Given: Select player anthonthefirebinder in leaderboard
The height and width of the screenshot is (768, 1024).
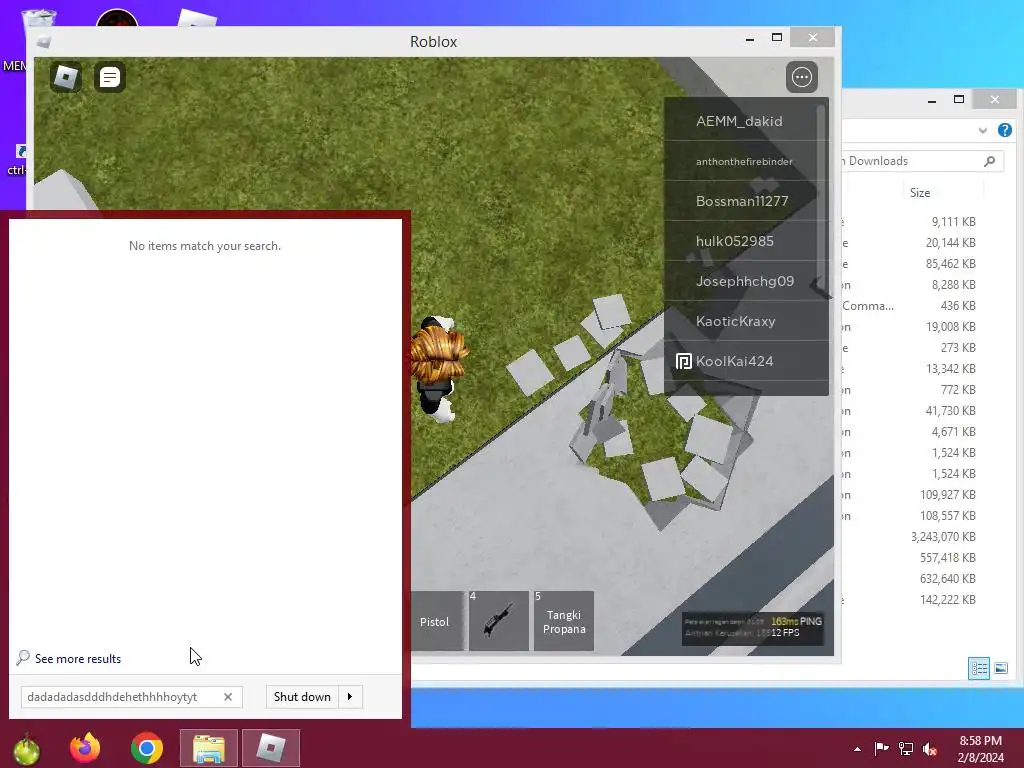Looking at the screenshot, I should tap(743, 161).
